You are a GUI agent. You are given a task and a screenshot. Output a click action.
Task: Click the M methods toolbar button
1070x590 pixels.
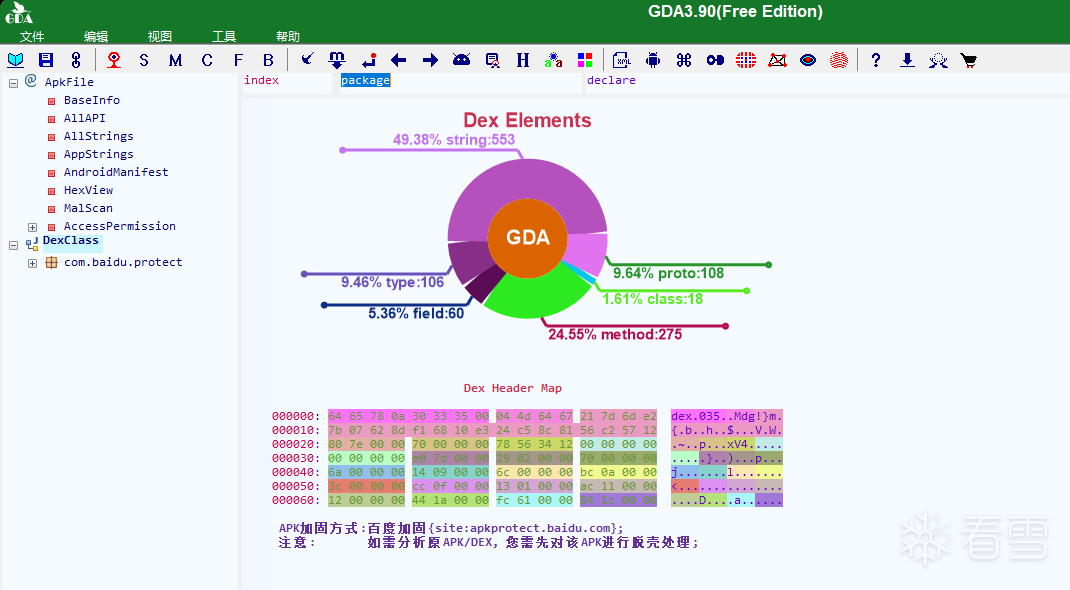pos(175,60)
